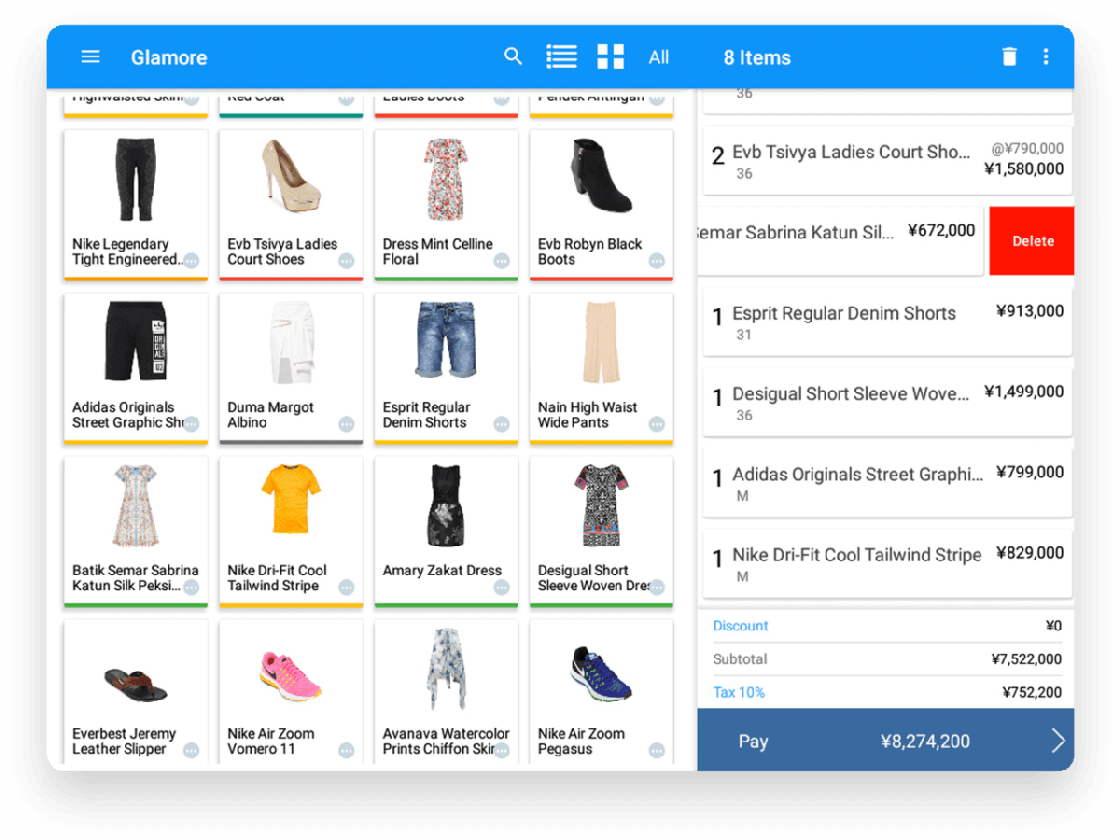1120x840 pixels.
Task: Open the hamburger navigation menu
Action: click(x=90, y=57)
